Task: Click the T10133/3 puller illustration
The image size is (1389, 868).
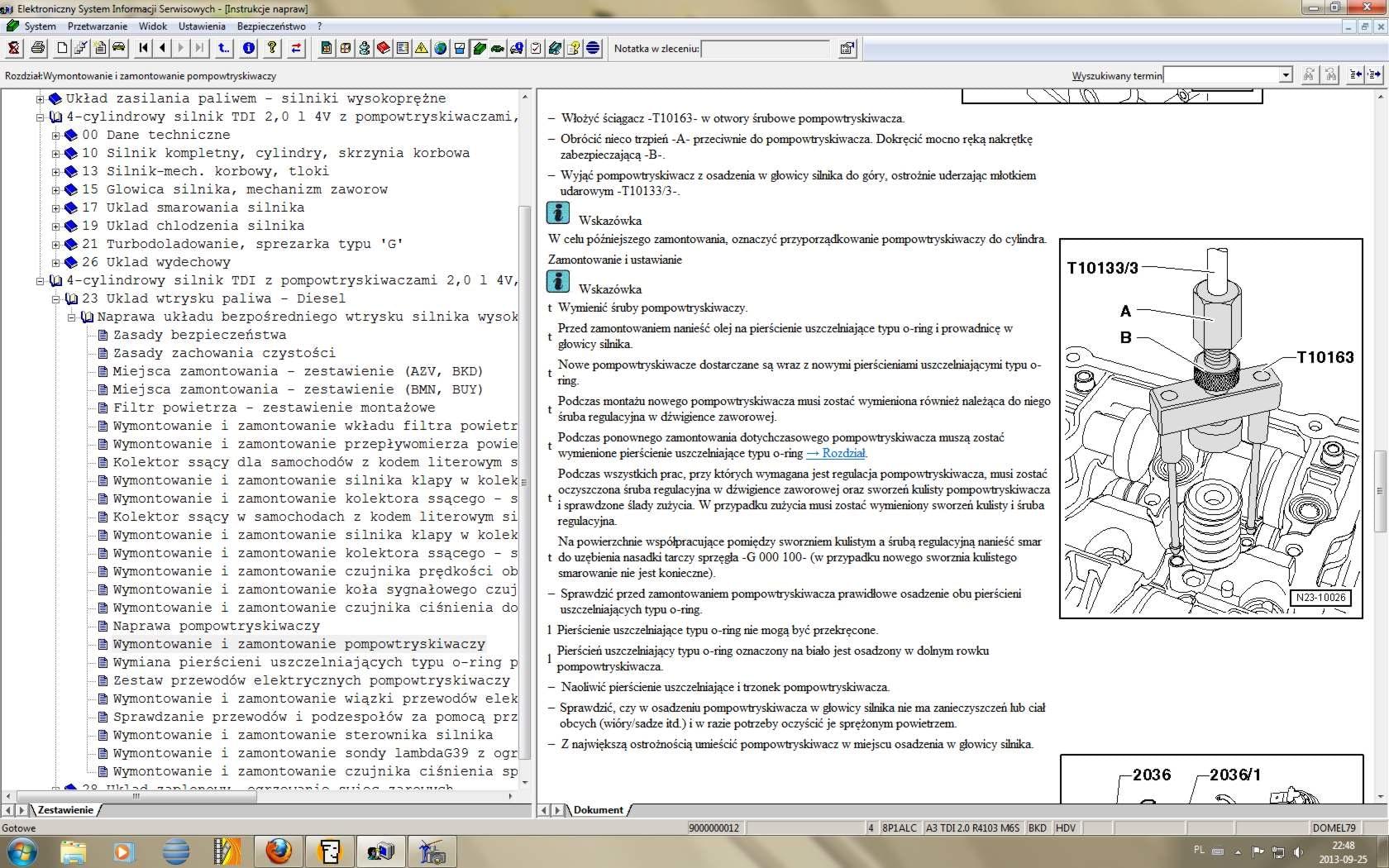Action: (1210, 428)
